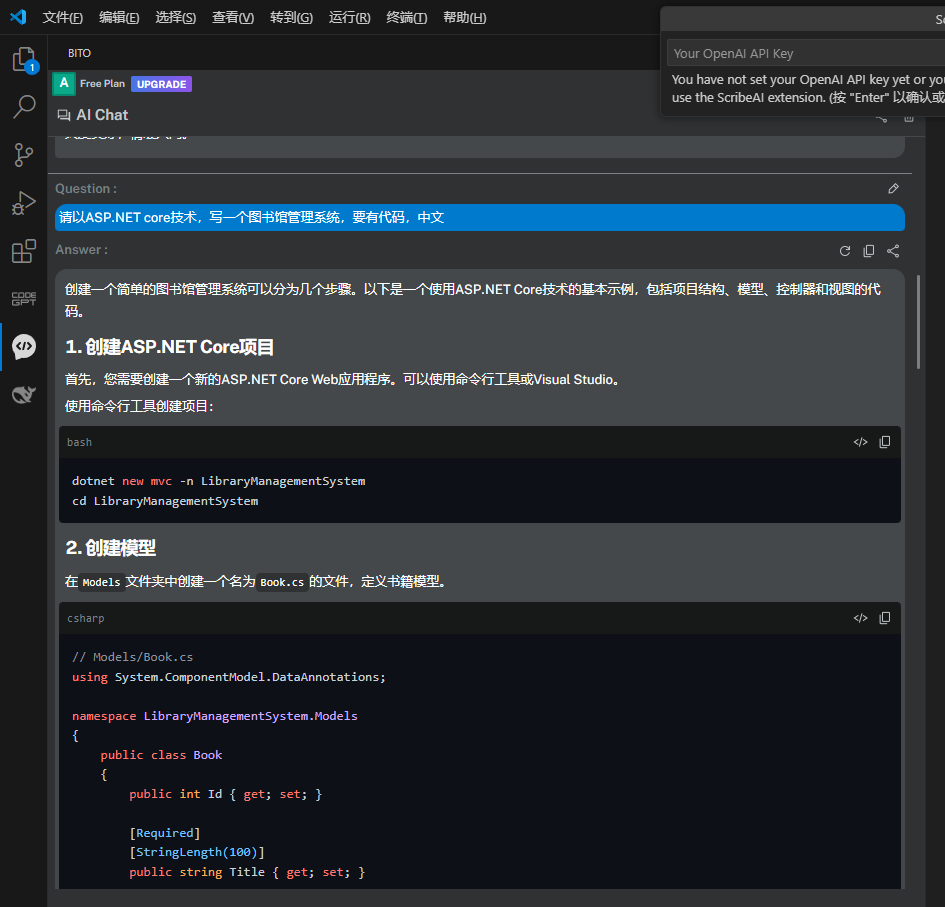The height and width of the screenshot is (907, 945).
Task: Open the 终端(T) menu
Action: tap(407, 17)
